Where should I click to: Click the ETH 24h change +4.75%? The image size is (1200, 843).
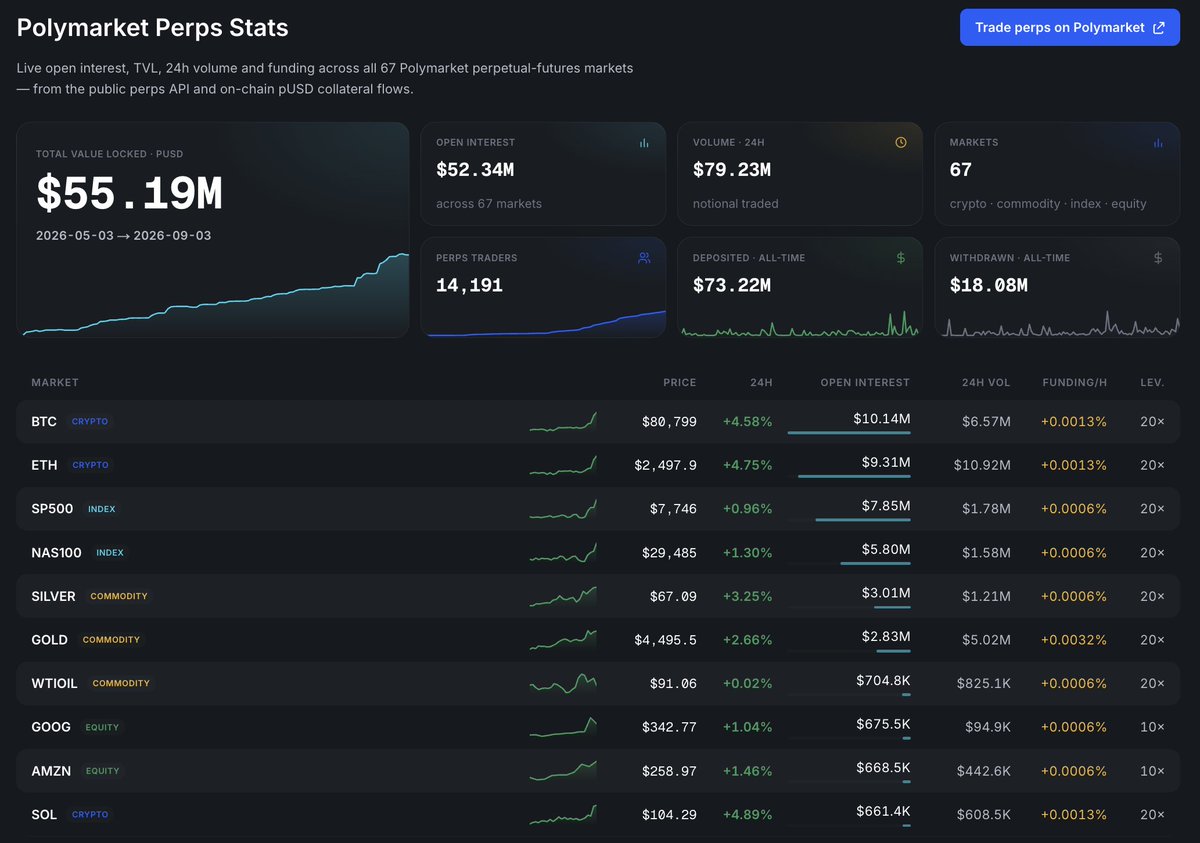(748, 465)
